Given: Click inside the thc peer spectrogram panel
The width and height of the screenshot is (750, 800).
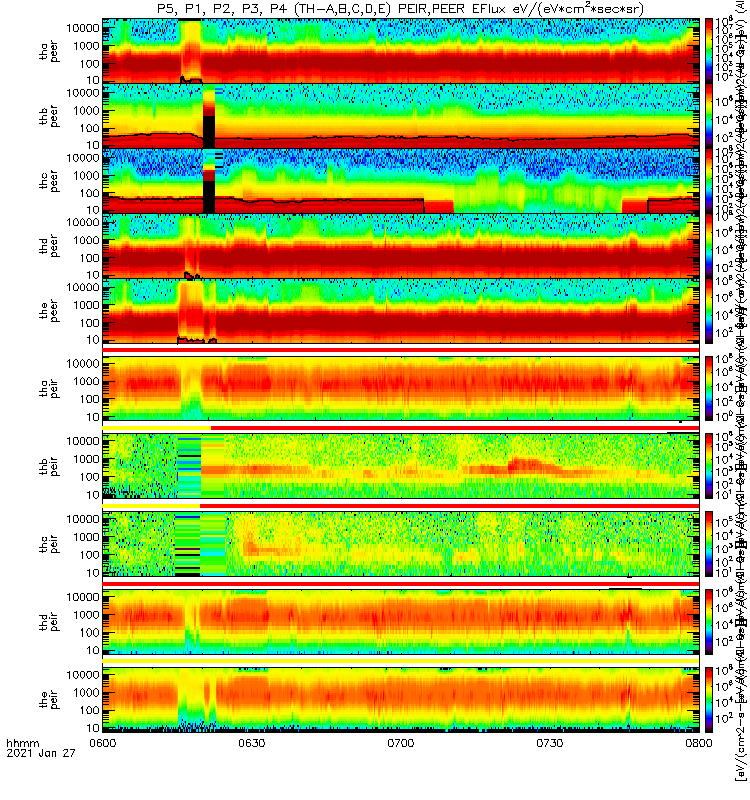Looking at the screenshot, I should pyautogui.click(x=401, y=181).
